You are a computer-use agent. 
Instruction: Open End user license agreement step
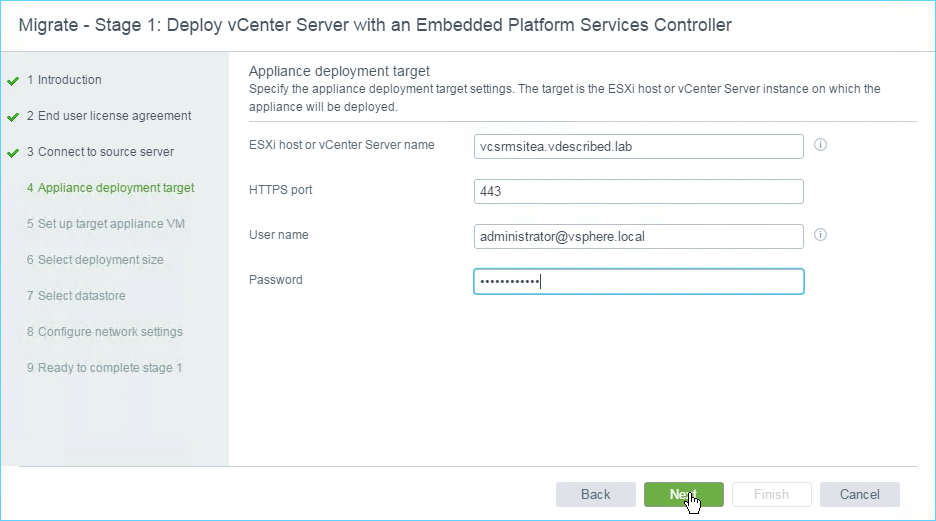click(109, 116)
